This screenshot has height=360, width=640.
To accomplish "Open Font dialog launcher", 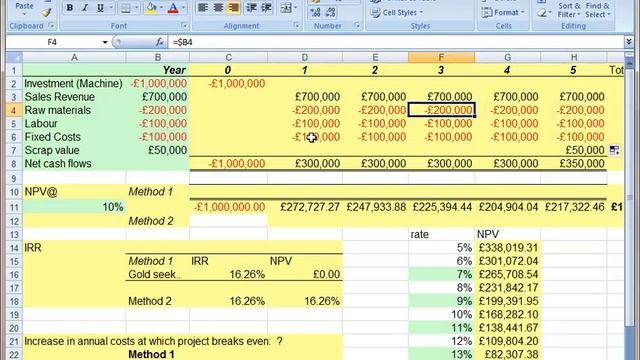I will pos(184,26).
